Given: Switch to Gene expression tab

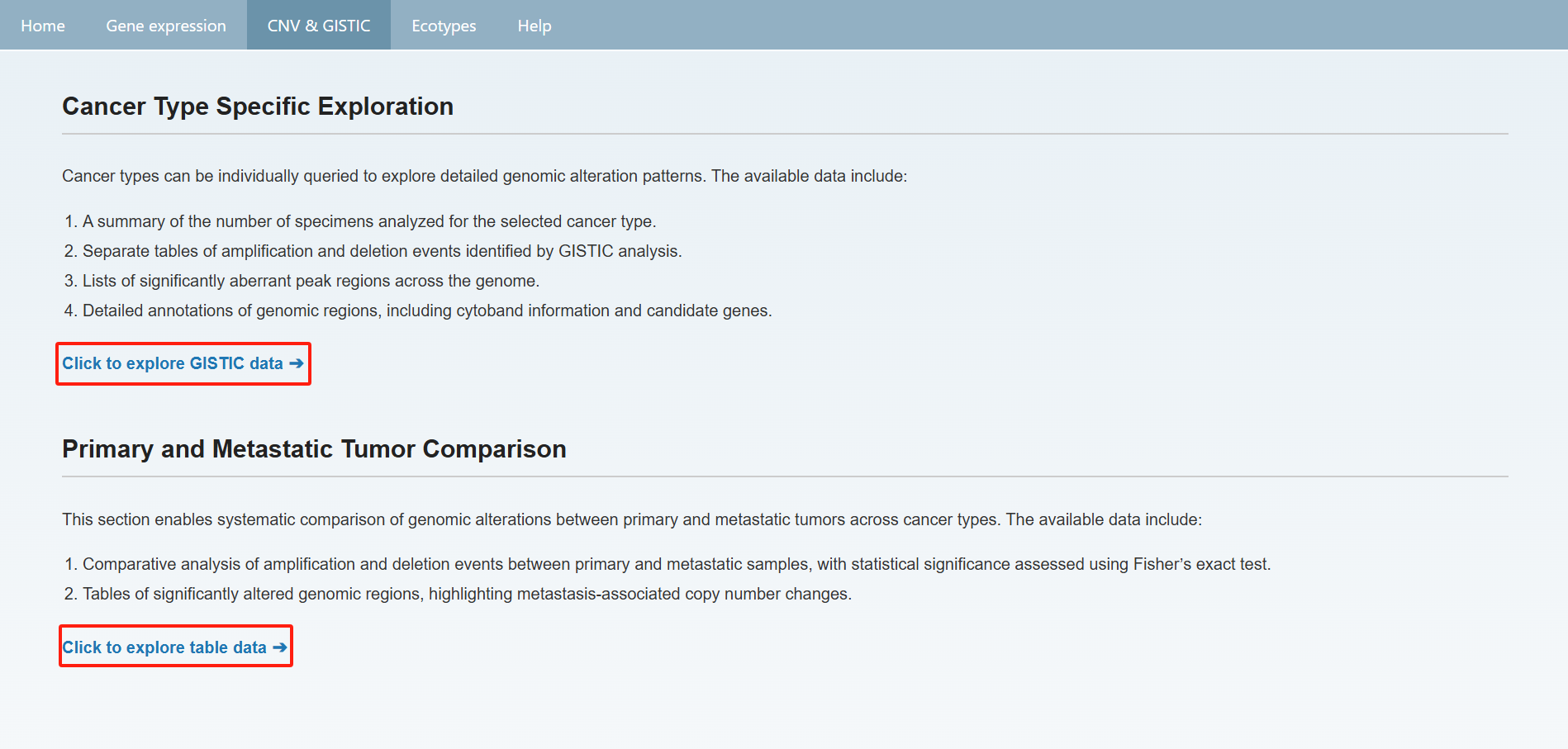Looking at the screenshot, I should tap(165, 26).
